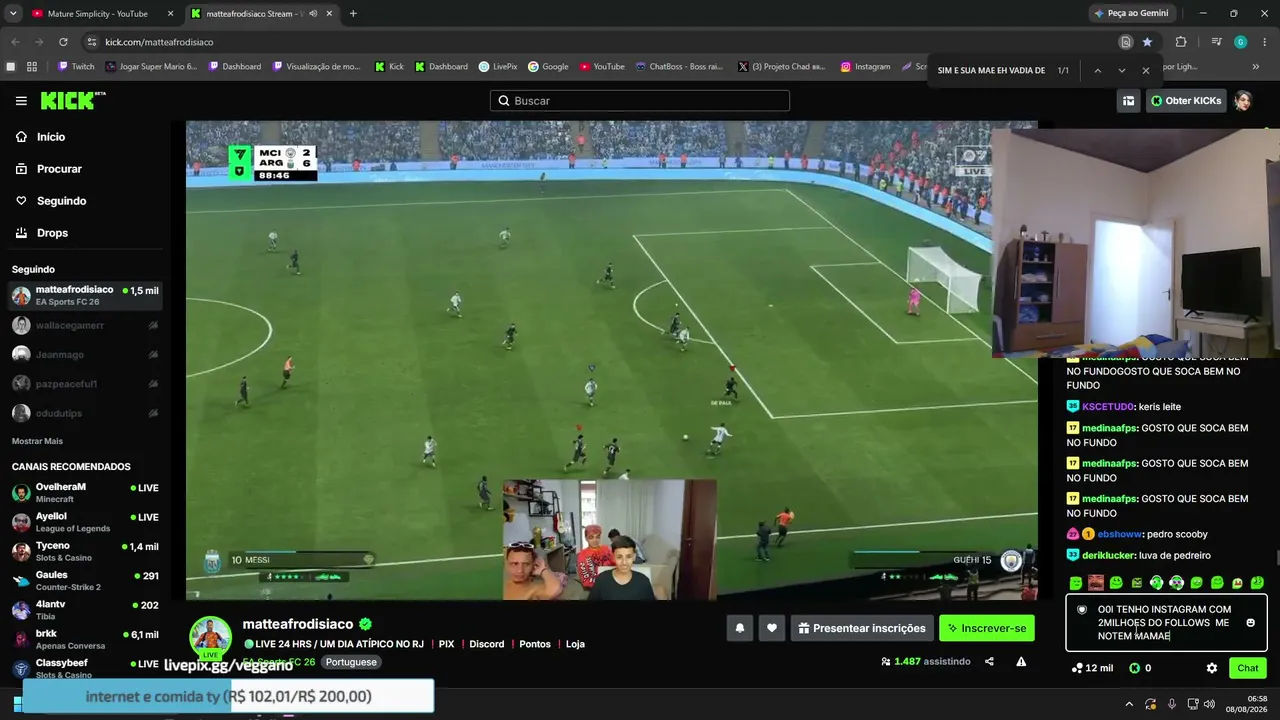Screen dimensions: 1280x720
Task: Click the 12 mil channel points indicator
Action: point(1092,668)
